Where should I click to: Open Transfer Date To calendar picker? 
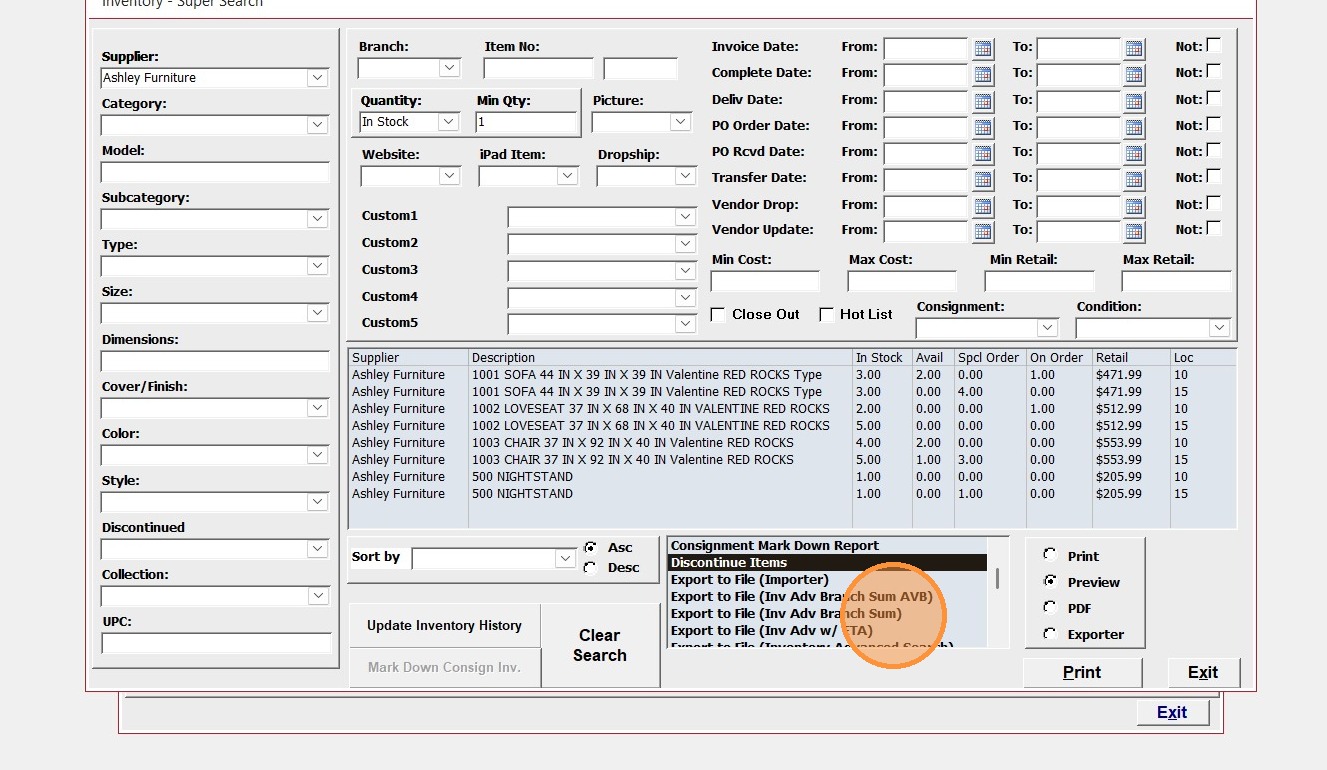pos(1133,179)
